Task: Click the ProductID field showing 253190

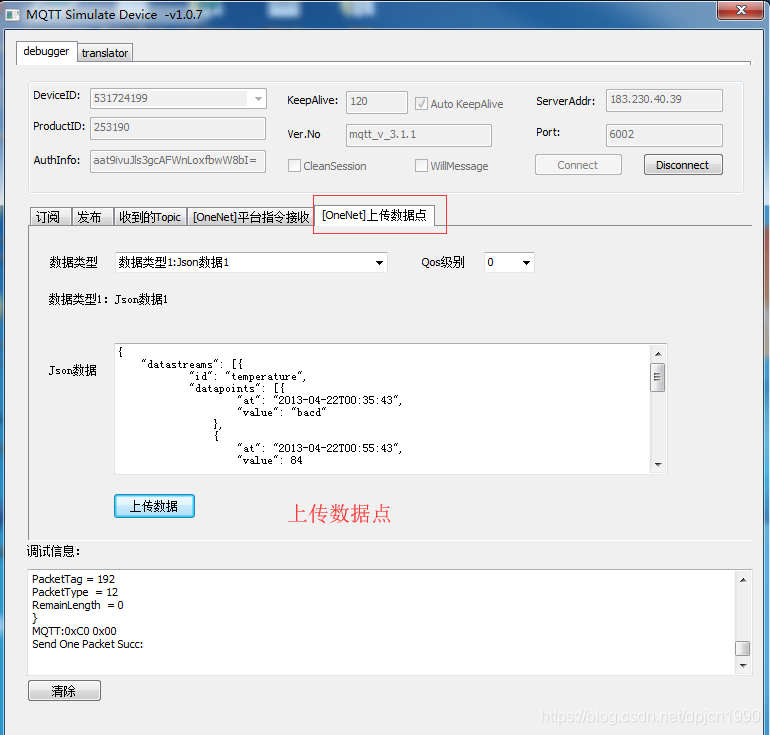Action: point(178,128)
